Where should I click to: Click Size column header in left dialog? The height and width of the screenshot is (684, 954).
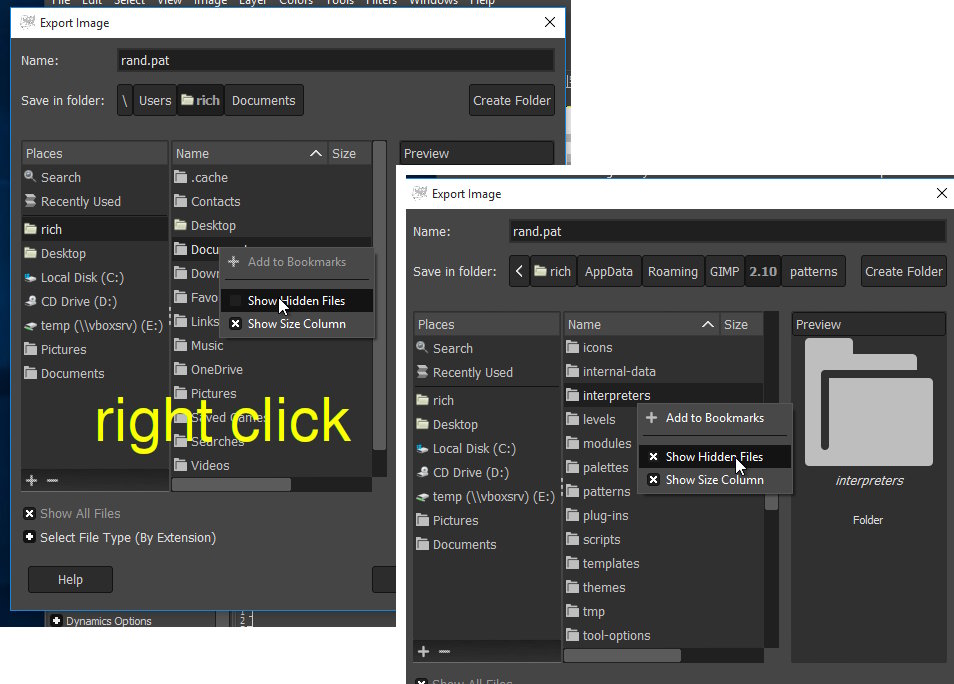[349, 153]
